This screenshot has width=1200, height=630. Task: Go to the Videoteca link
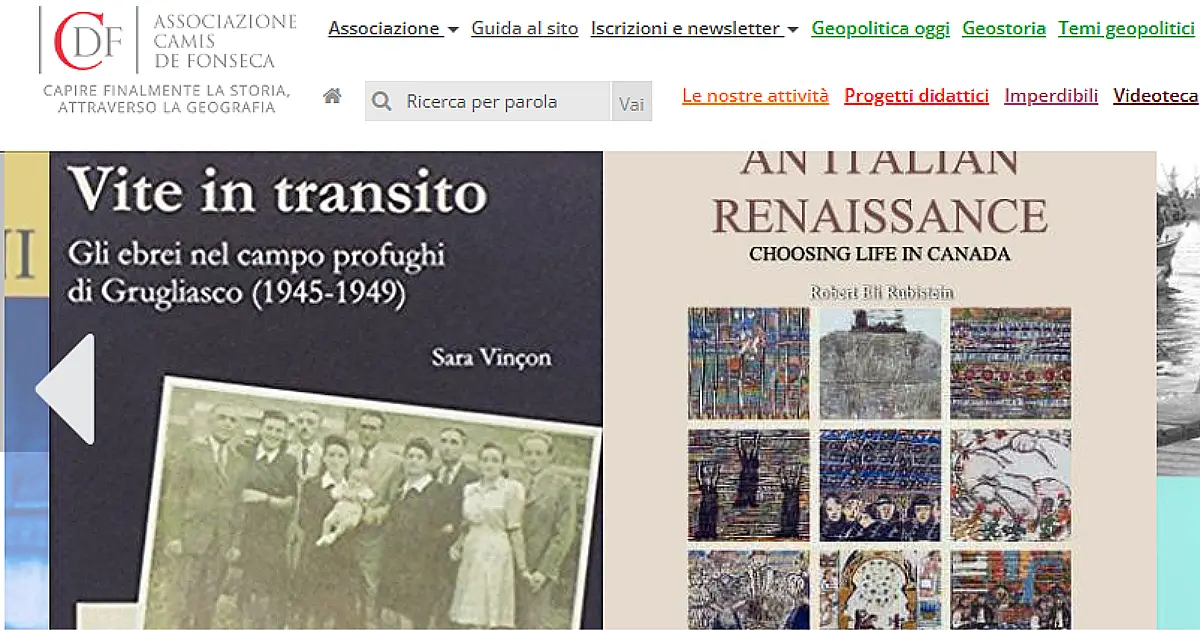(1155, 96)
